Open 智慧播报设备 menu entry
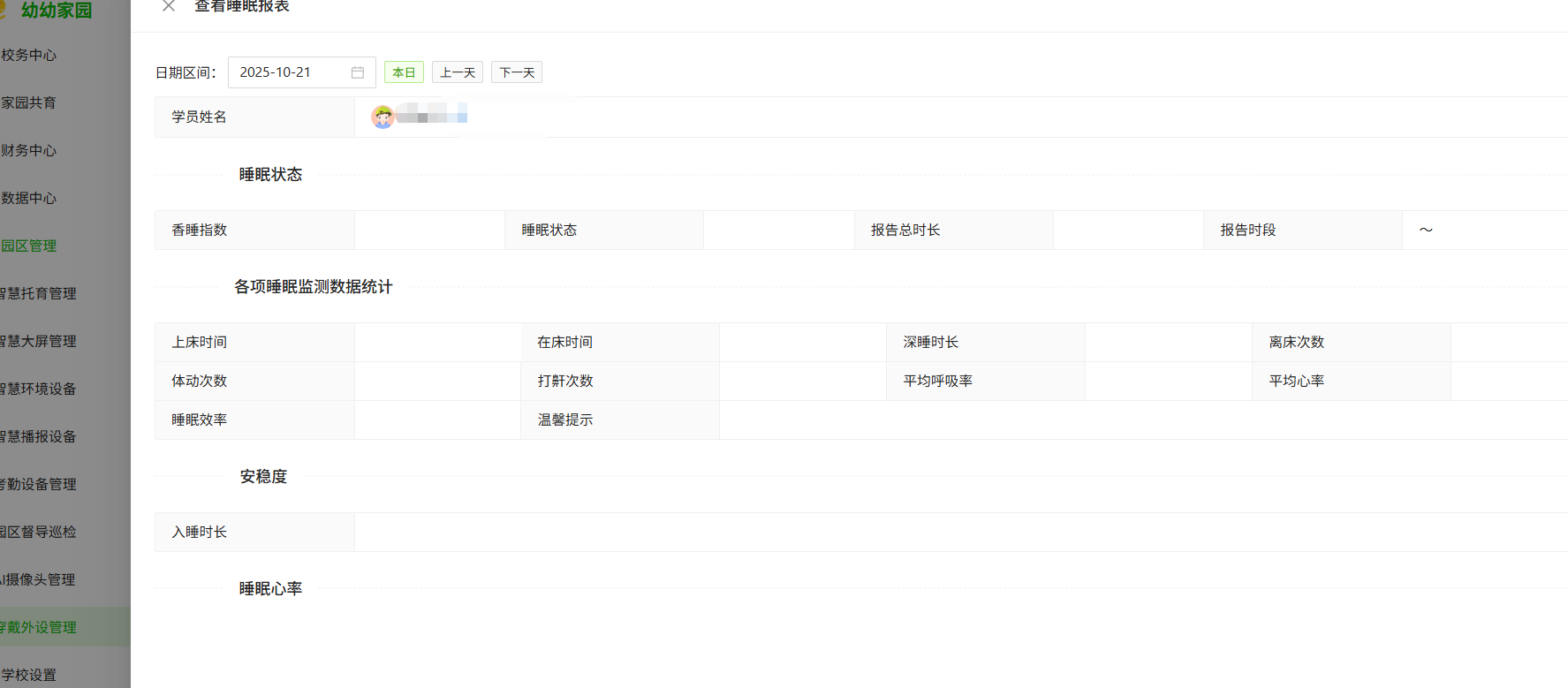 39,436
